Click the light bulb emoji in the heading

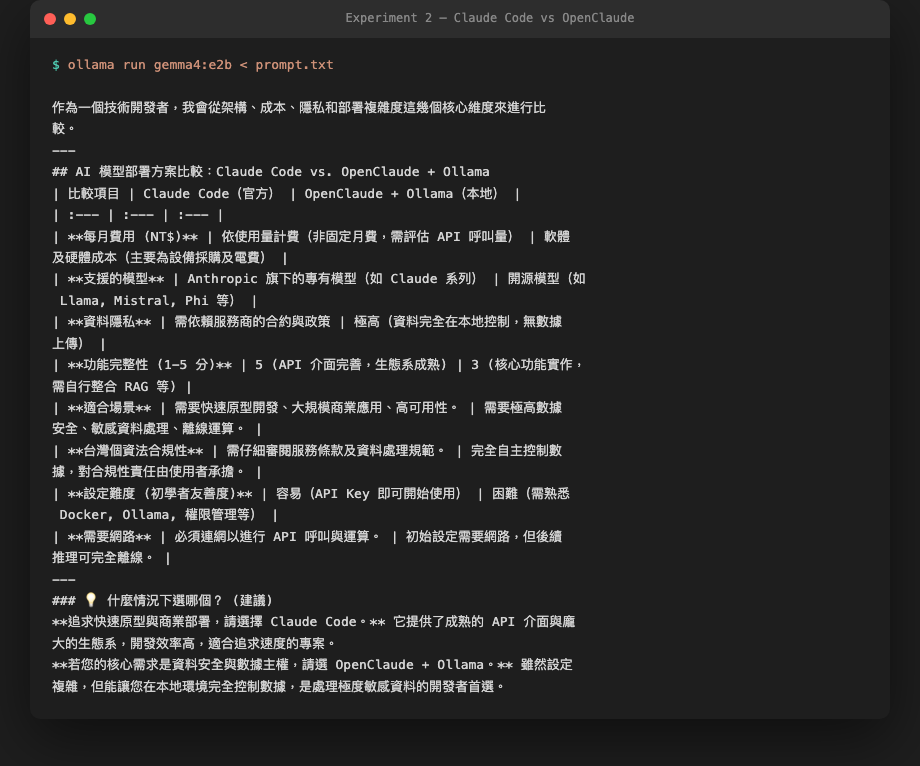pos(90,600)
